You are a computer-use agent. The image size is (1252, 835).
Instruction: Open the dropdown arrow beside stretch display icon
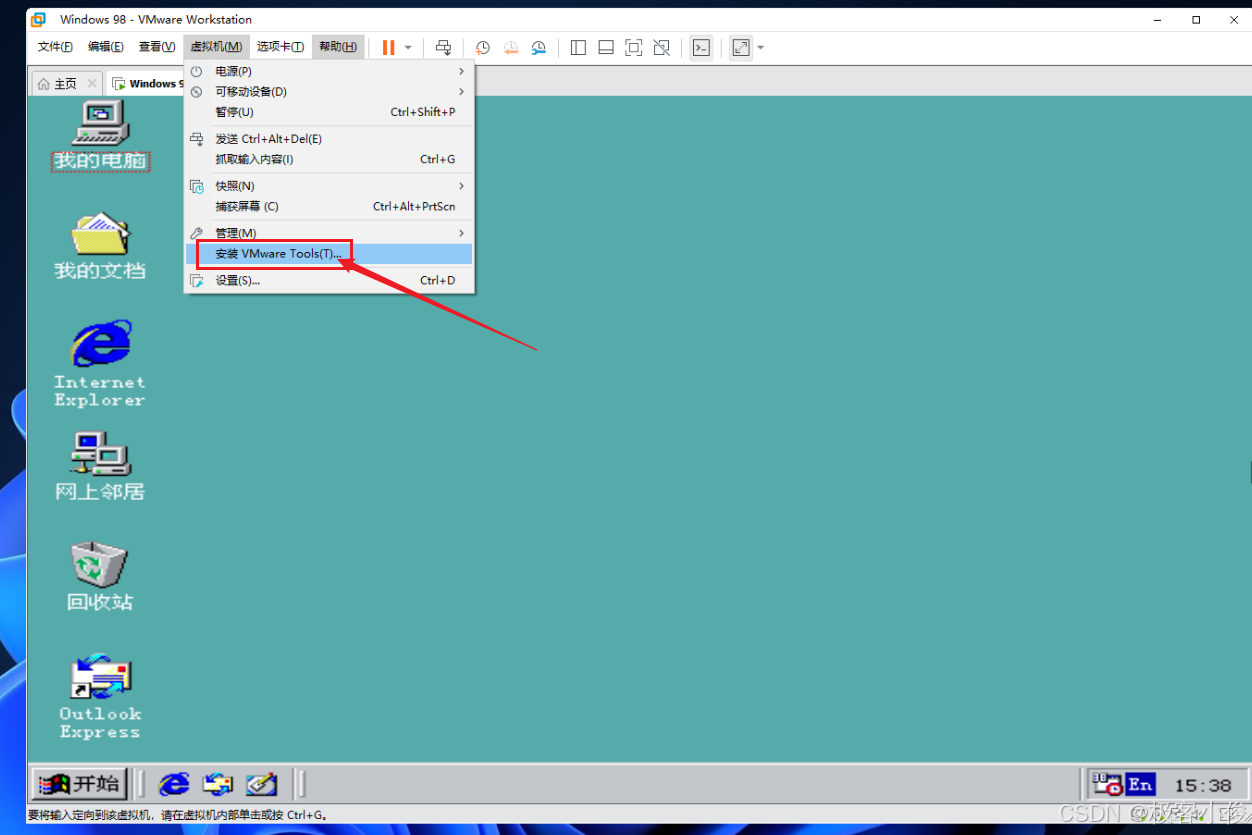(760, 47)
